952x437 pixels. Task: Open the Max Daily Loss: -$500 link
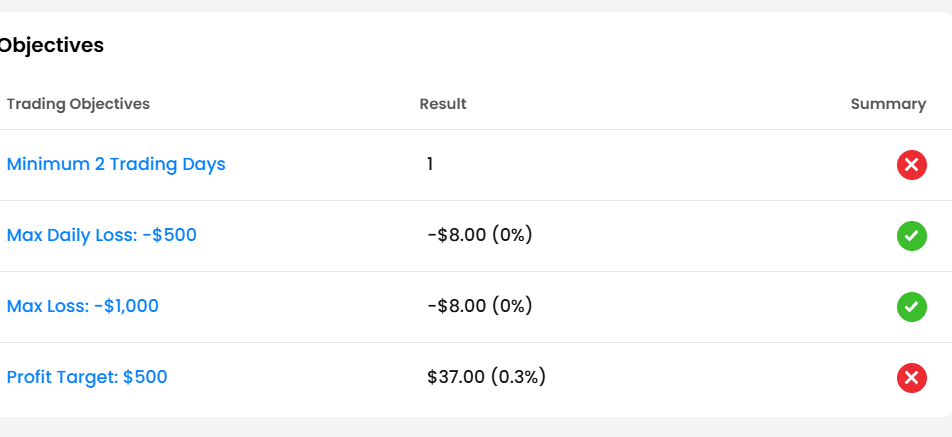pyautogui.click(x=101, y=235)
